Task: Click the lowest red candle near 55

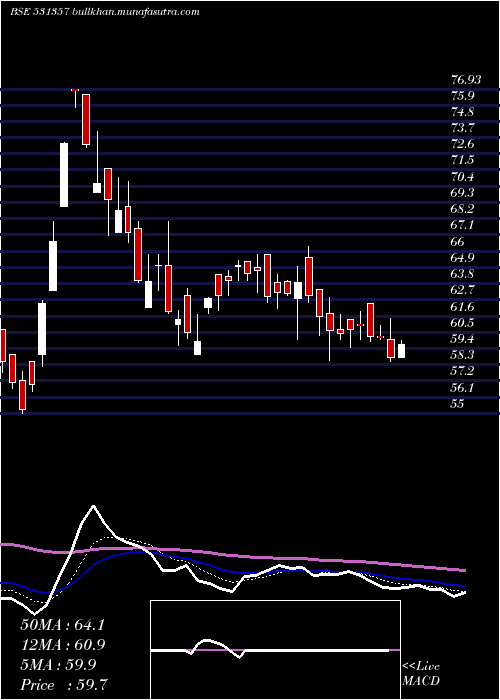Action: pyautogui.click(x=22, y=395)
